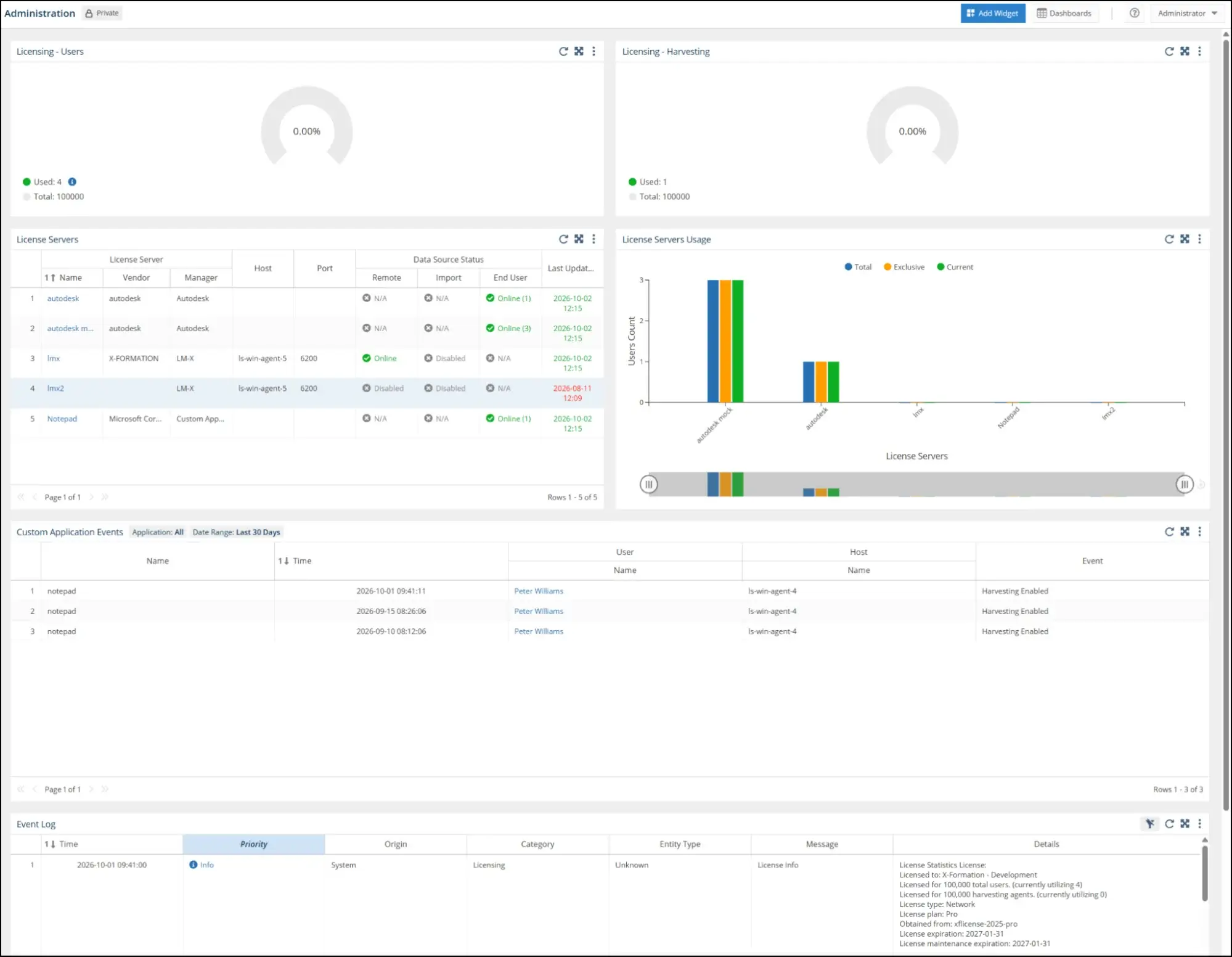This screenshot has width=1232, height=957.
Task: Toggle Total legend in Licensing - Users
Action: [x=53, y=197]
